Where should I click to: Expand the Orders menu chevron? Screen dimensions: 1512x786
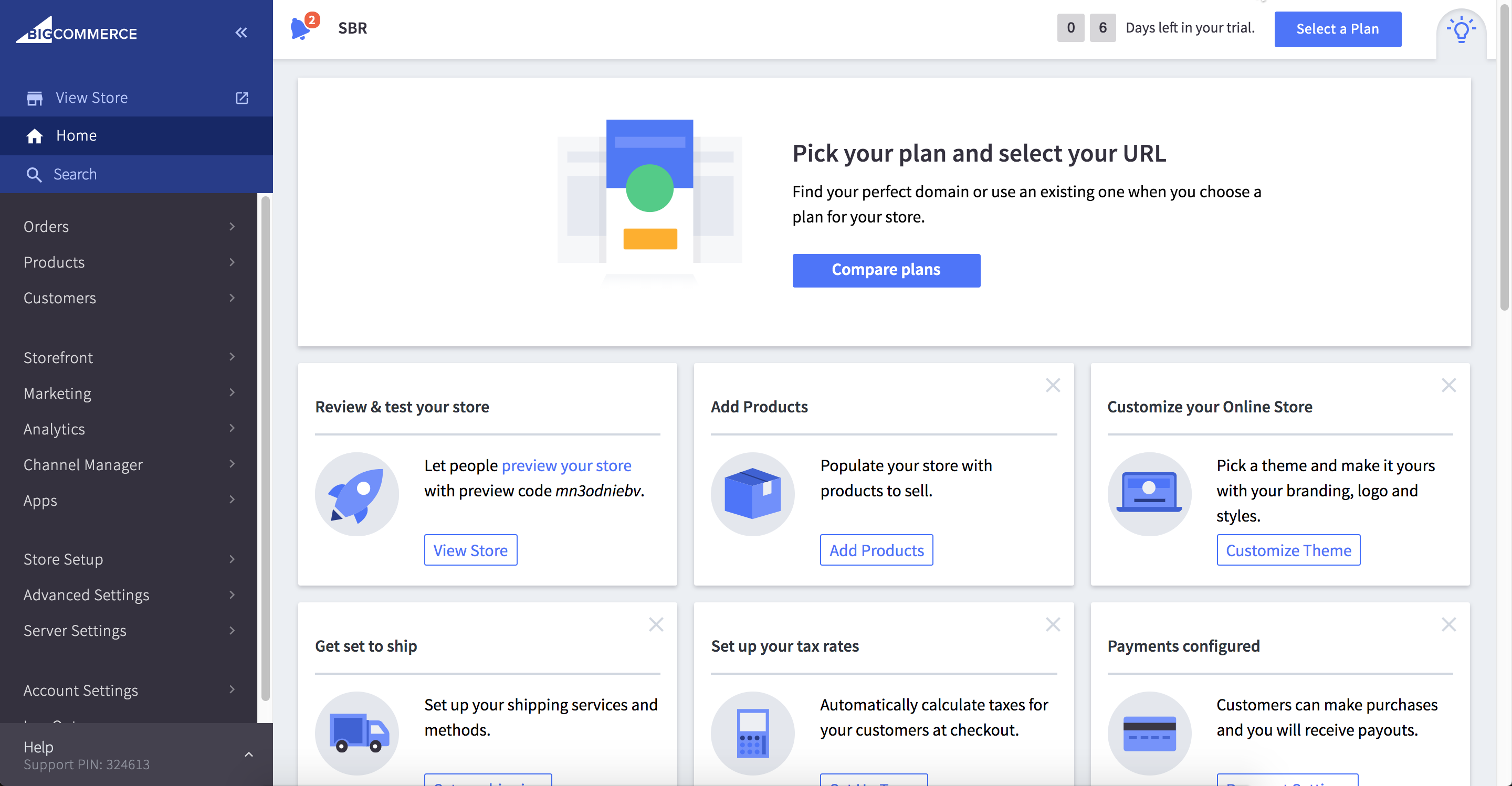(x=233, y=227)
